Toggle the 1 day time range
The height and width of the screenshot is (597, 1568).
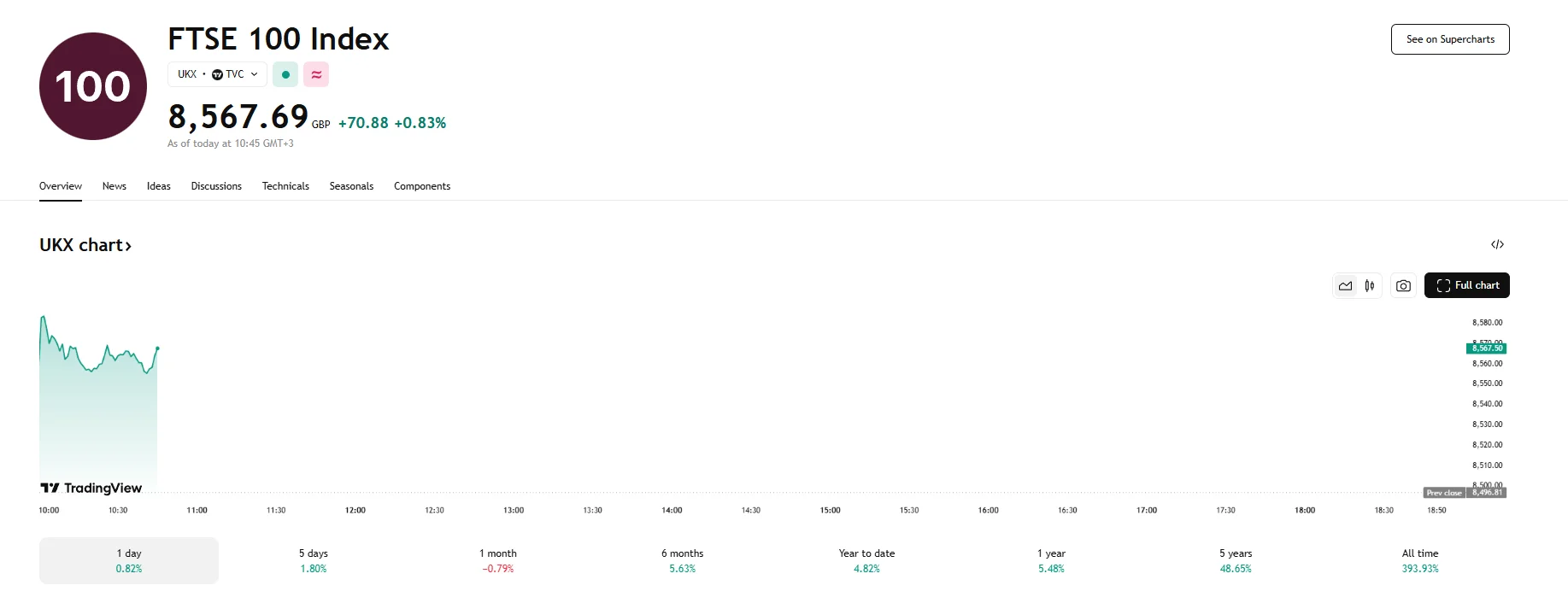click(127, 560)
